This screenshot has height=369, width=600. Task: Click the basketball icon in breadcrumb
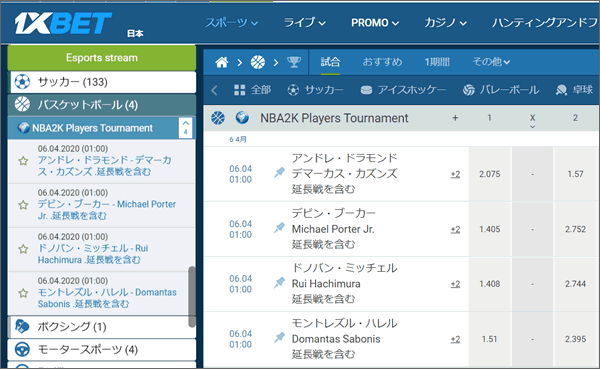[258, 62]
